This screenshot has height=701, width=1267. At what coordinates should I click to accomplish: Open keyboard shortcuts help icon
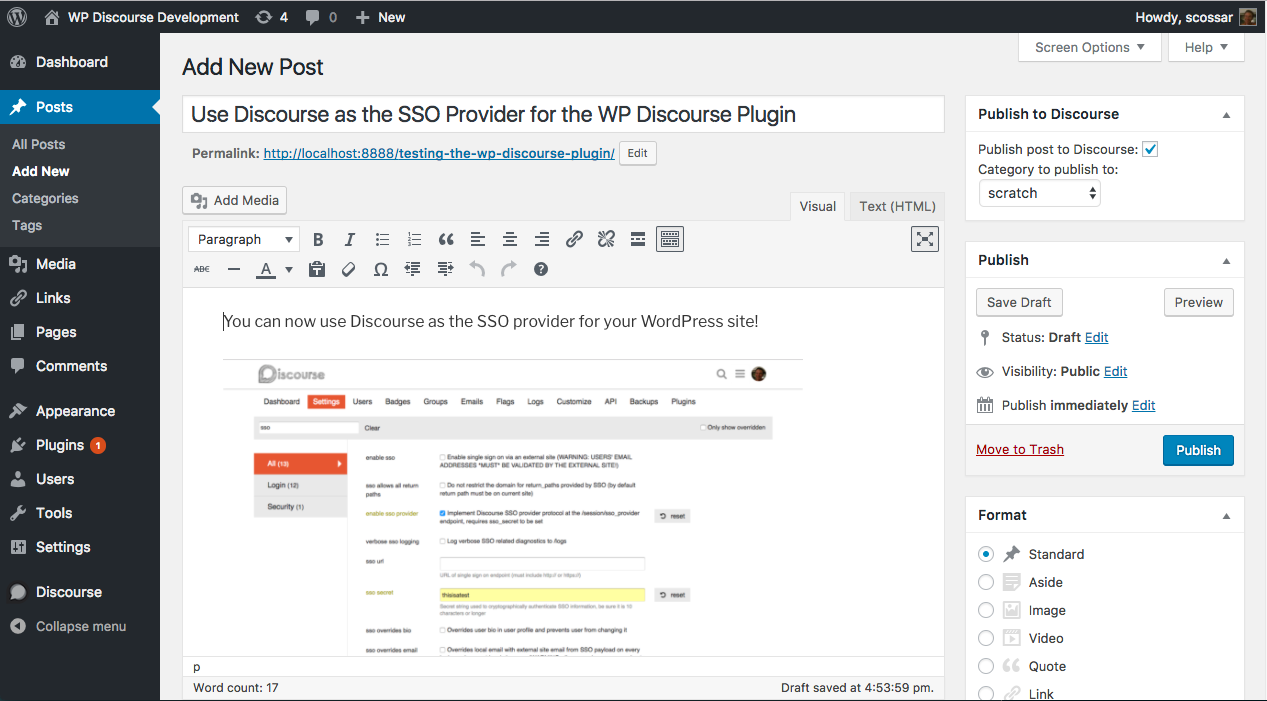[x=541, y=269]
